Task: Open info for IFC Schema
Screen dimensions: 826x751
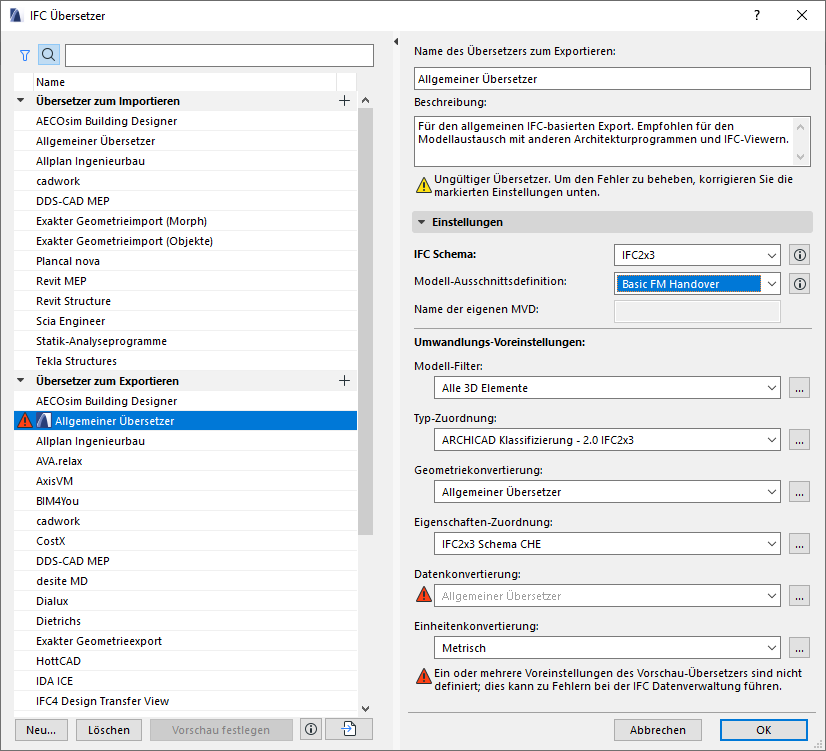Action: coord(799,255)
